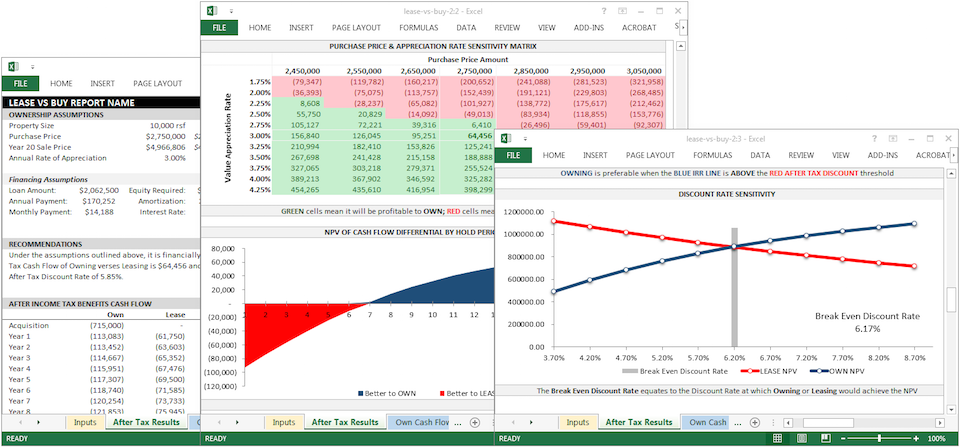
Task: Click Excel logo icon in leftmost window
Action: 13,67
